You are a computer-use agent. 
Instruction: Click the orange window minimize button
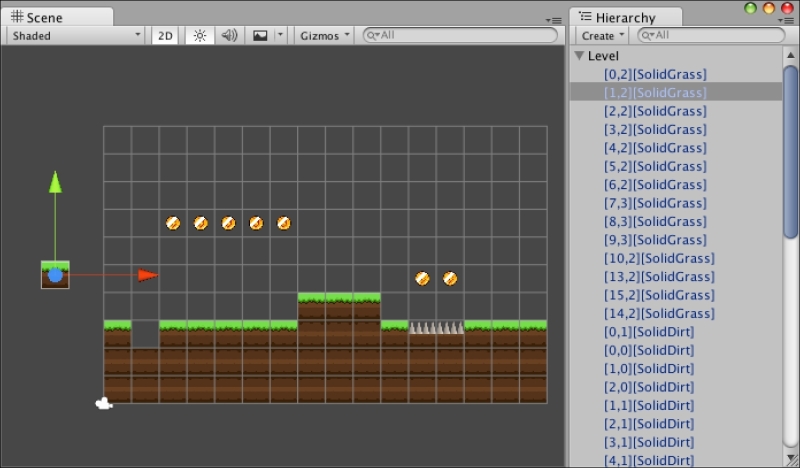[769, 8]
